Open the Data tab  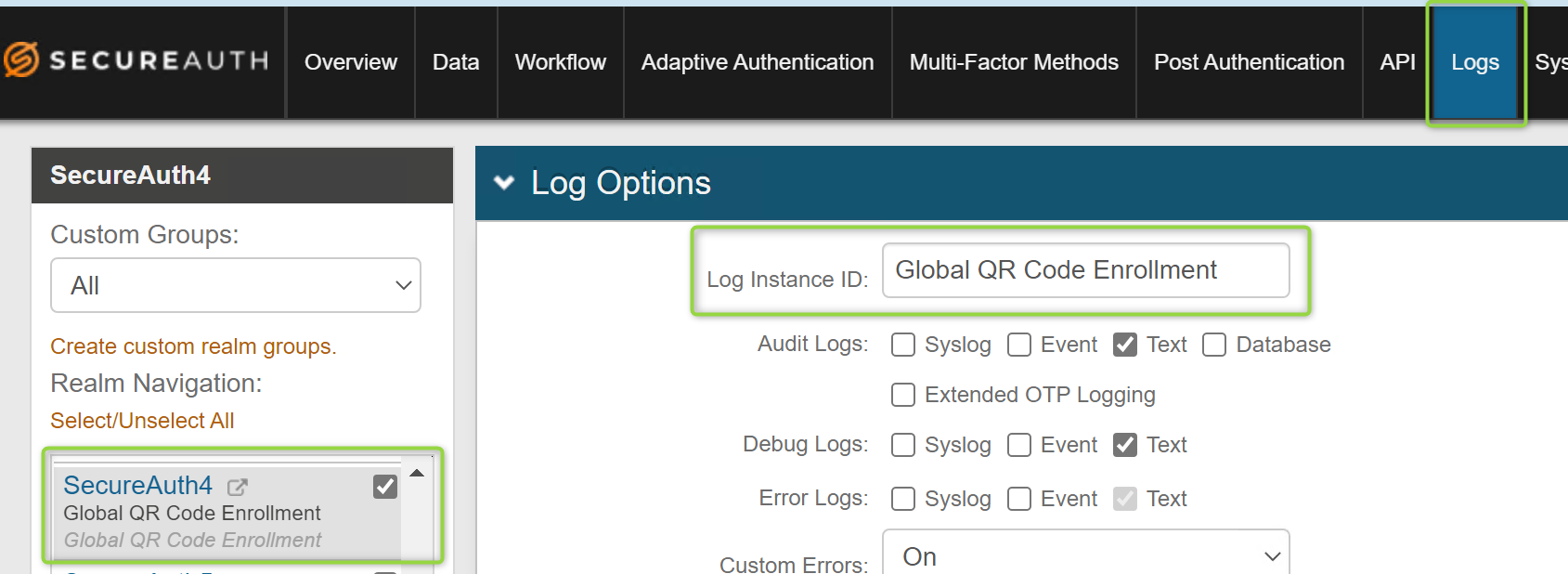pyautogui.click(x=456, y=62)
